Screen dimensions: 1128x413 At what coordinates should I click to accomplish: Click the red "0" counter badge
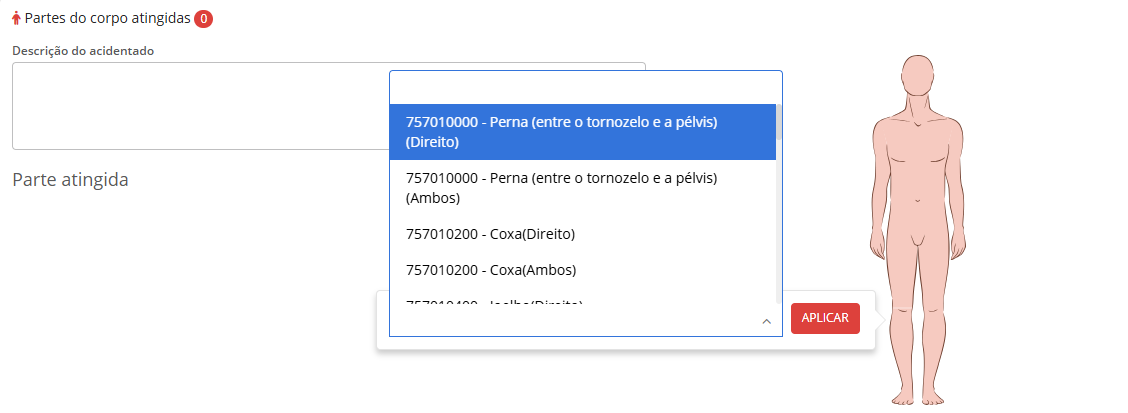pos(203,19)
